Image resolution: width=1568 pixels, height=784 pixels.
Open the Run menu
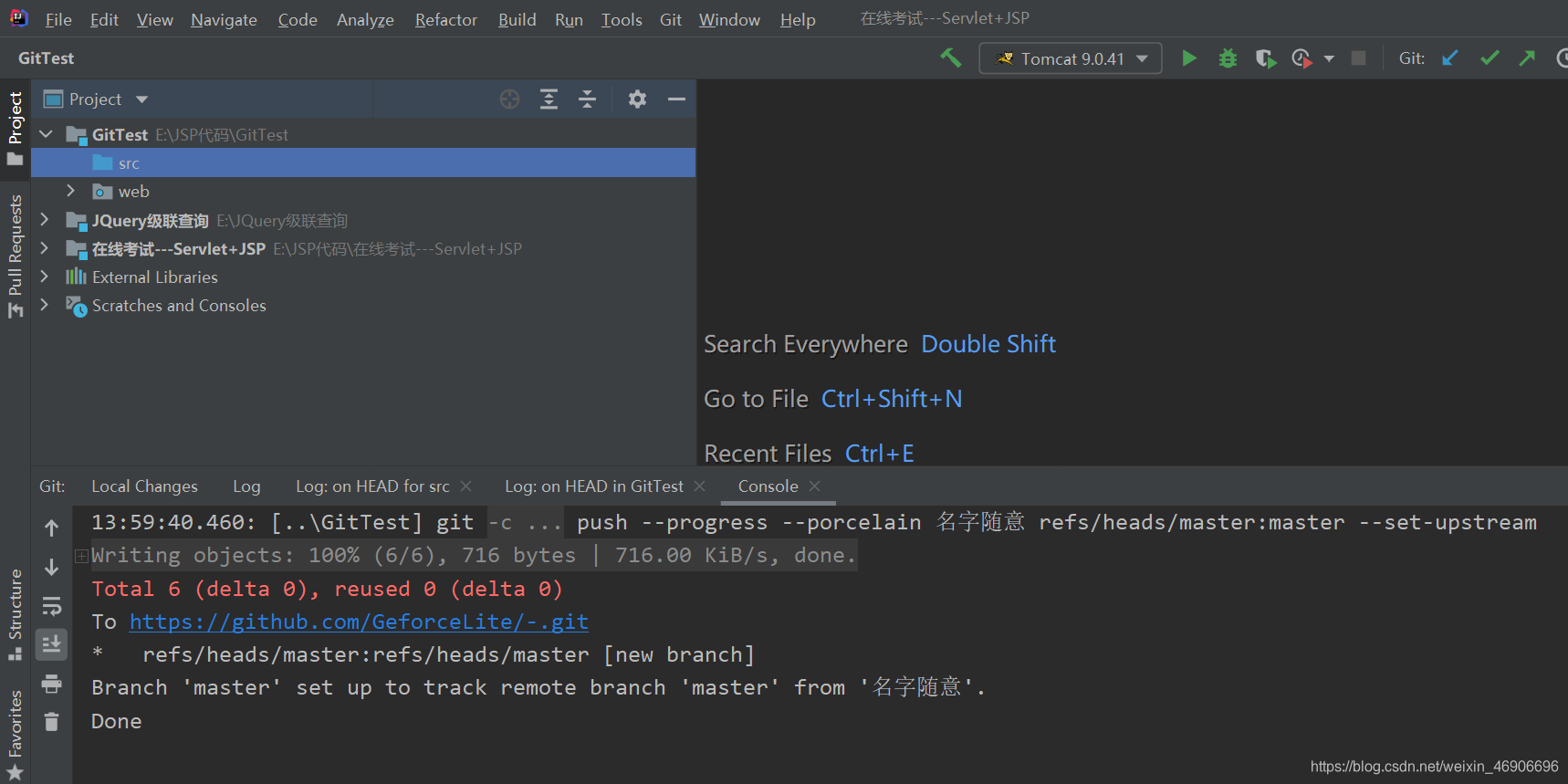(569, 20)
